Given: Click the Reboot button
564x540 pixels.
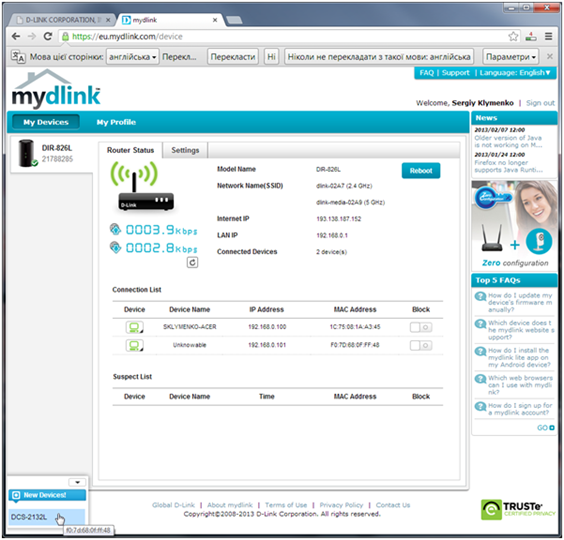Looking at the screenshot, I should tap(421, 171).
